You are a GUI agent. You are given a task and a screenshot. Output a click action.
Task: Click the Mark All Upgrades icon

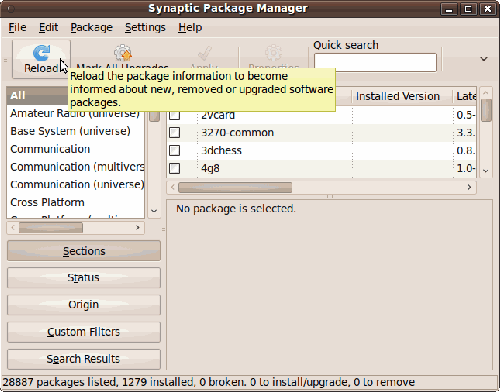pyautogui.click(x=122, y=53)
